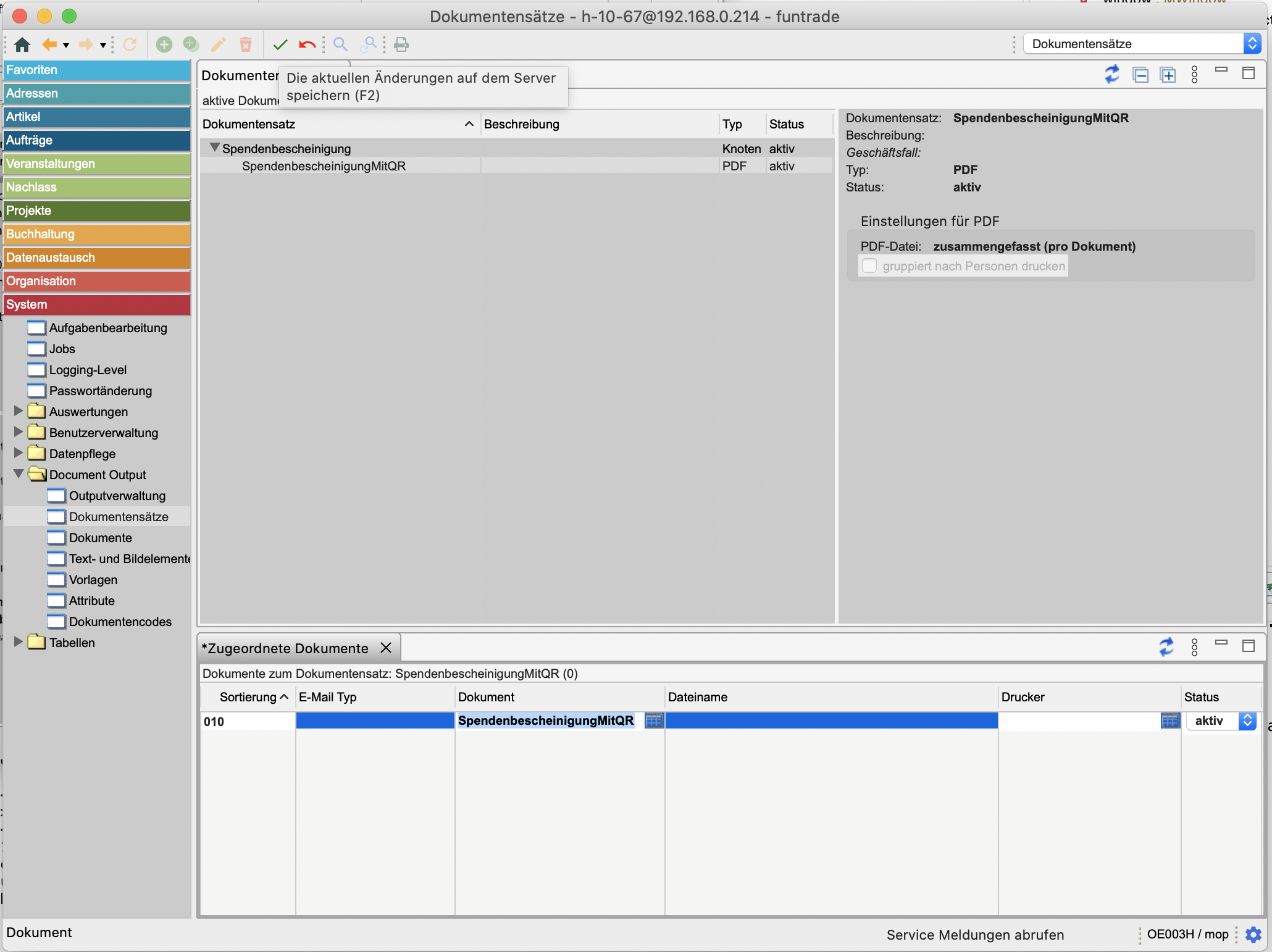Refresh the Dokumentensätze panel view

[1112, 75]
